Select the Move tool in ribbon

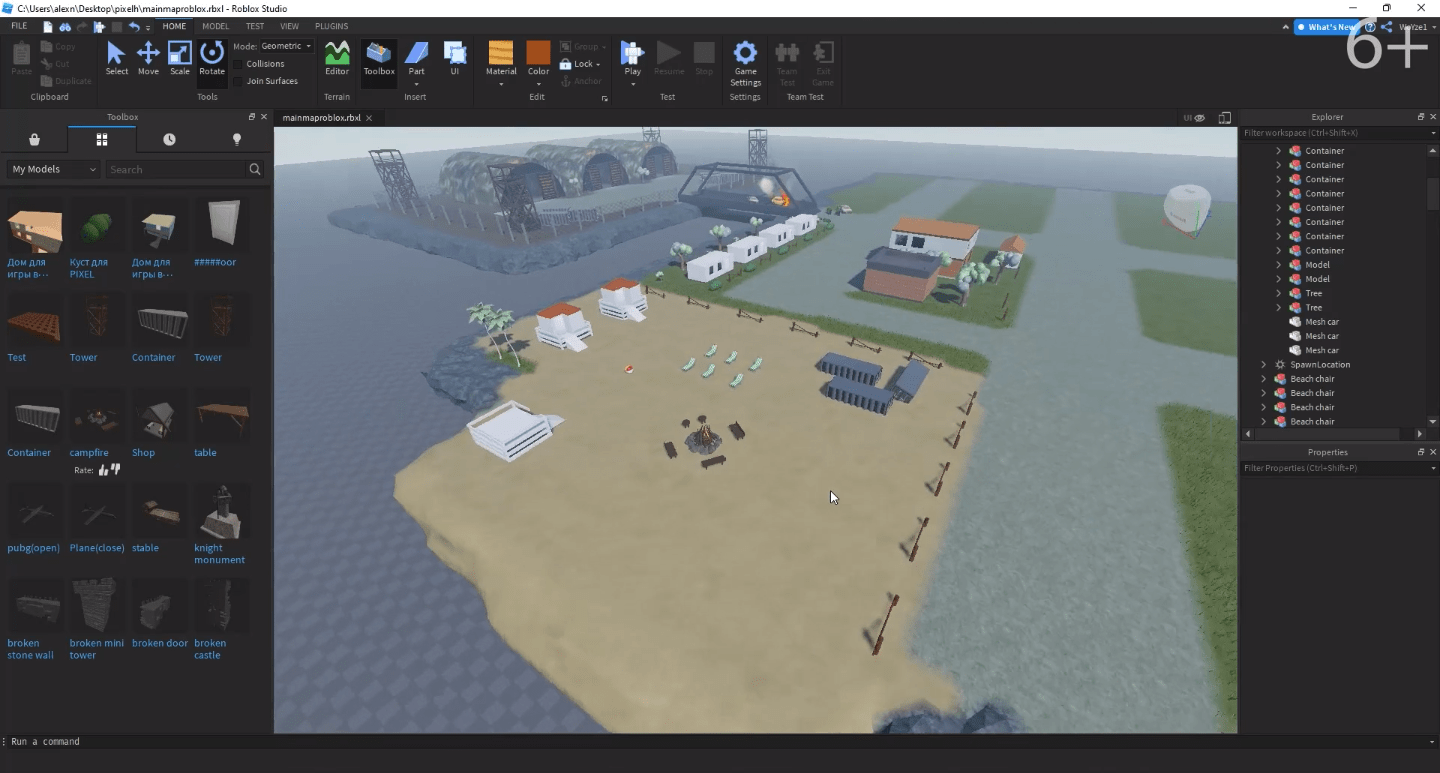pos(148,58)
